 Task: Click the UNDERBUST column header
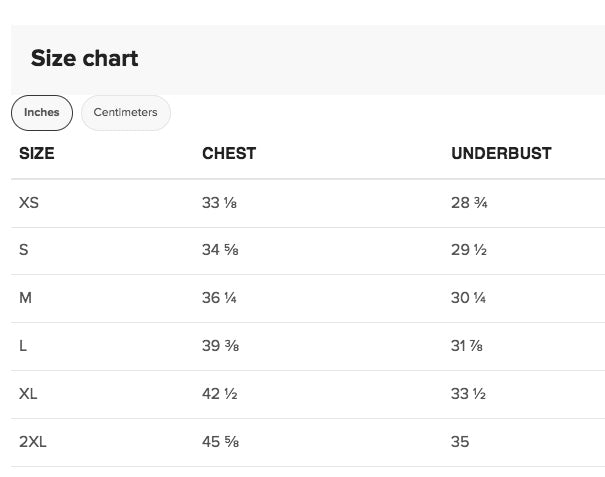tap(501, 154)
